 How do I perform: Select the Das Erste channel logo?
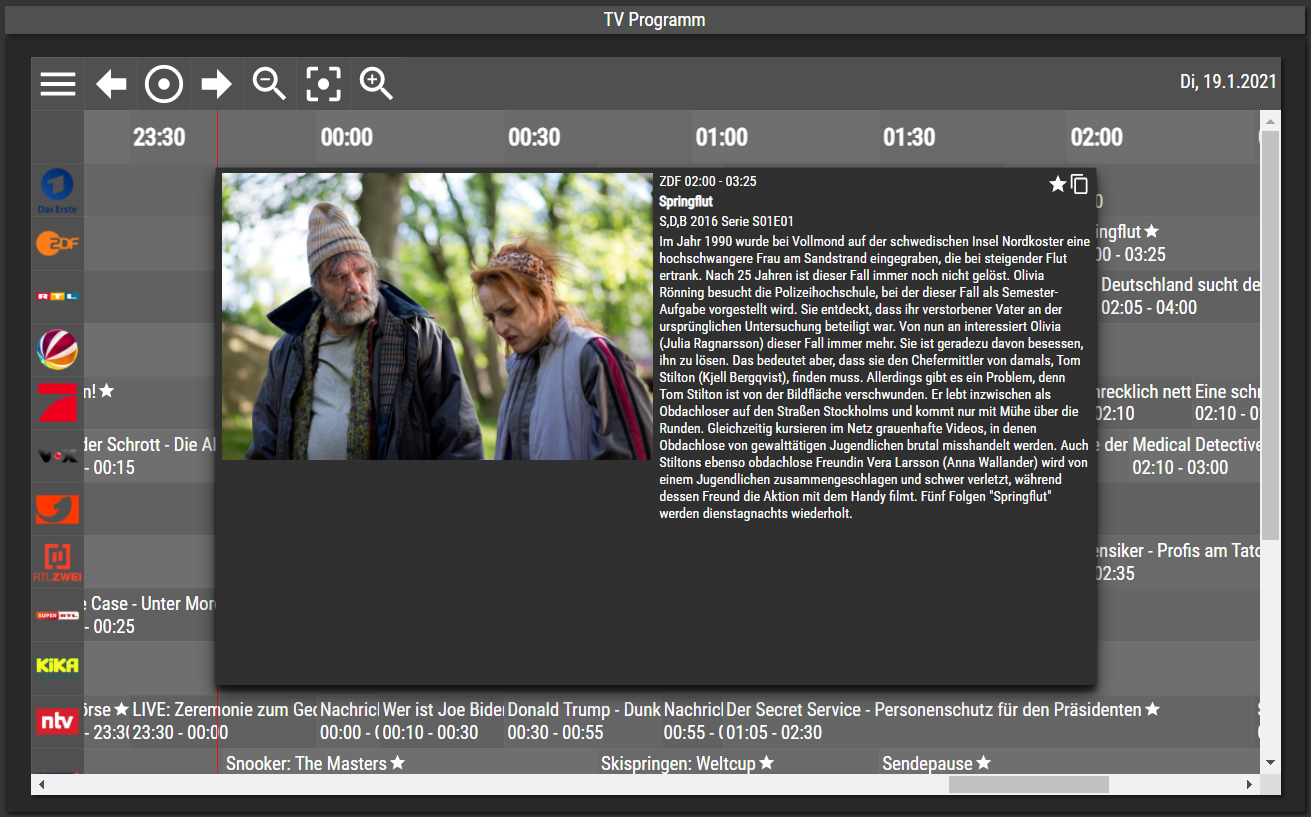click(x=57, y=191)
